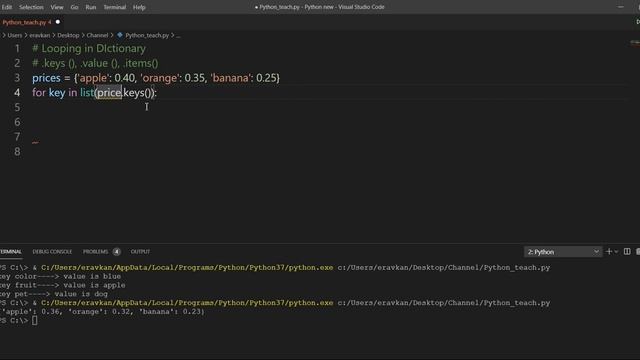Click terminal output 'key color----> value is blue'
640x360 pixels.
tap(60, 276)
